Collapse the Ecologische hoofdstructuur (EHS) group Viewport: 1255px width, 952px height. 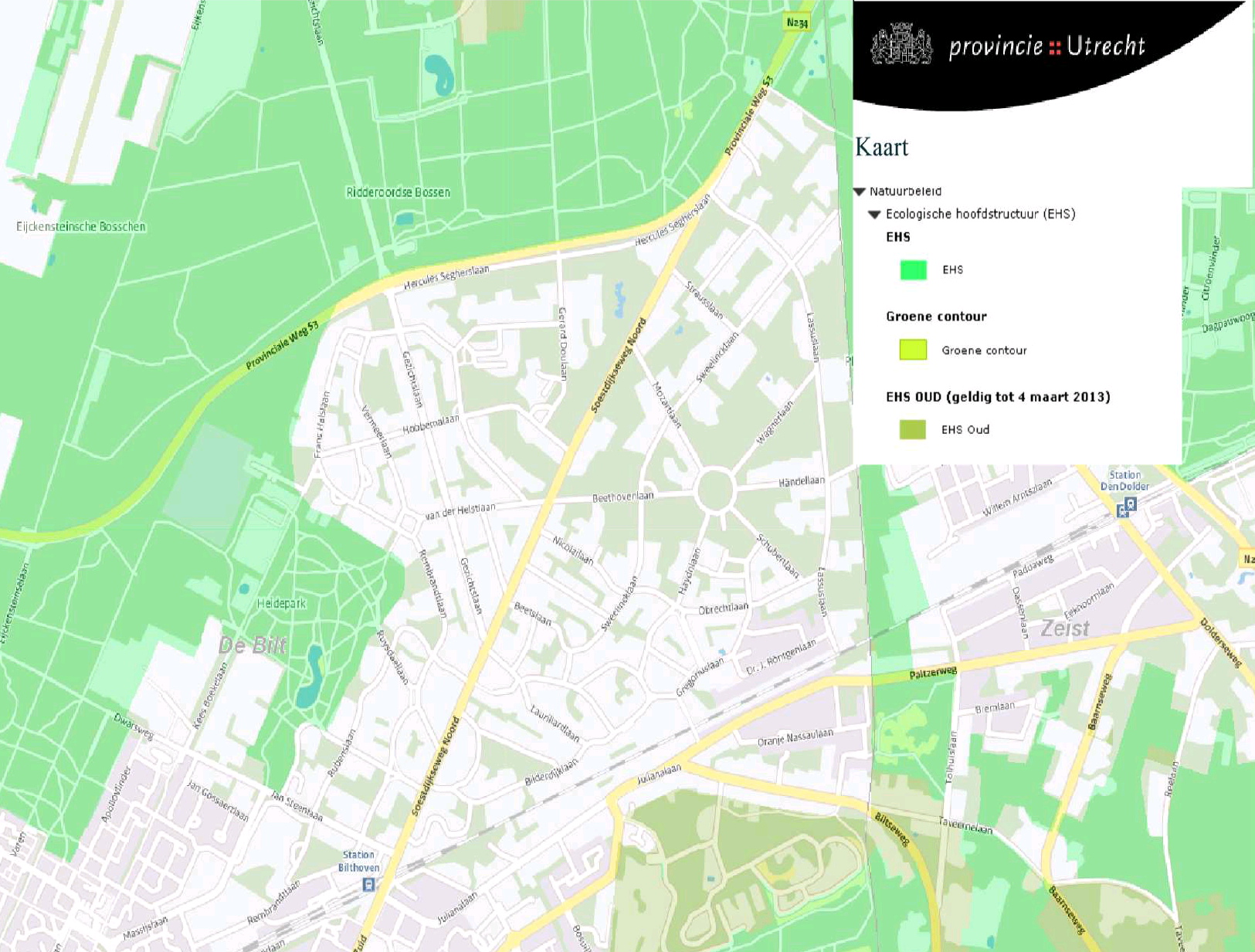click(874, 215)
